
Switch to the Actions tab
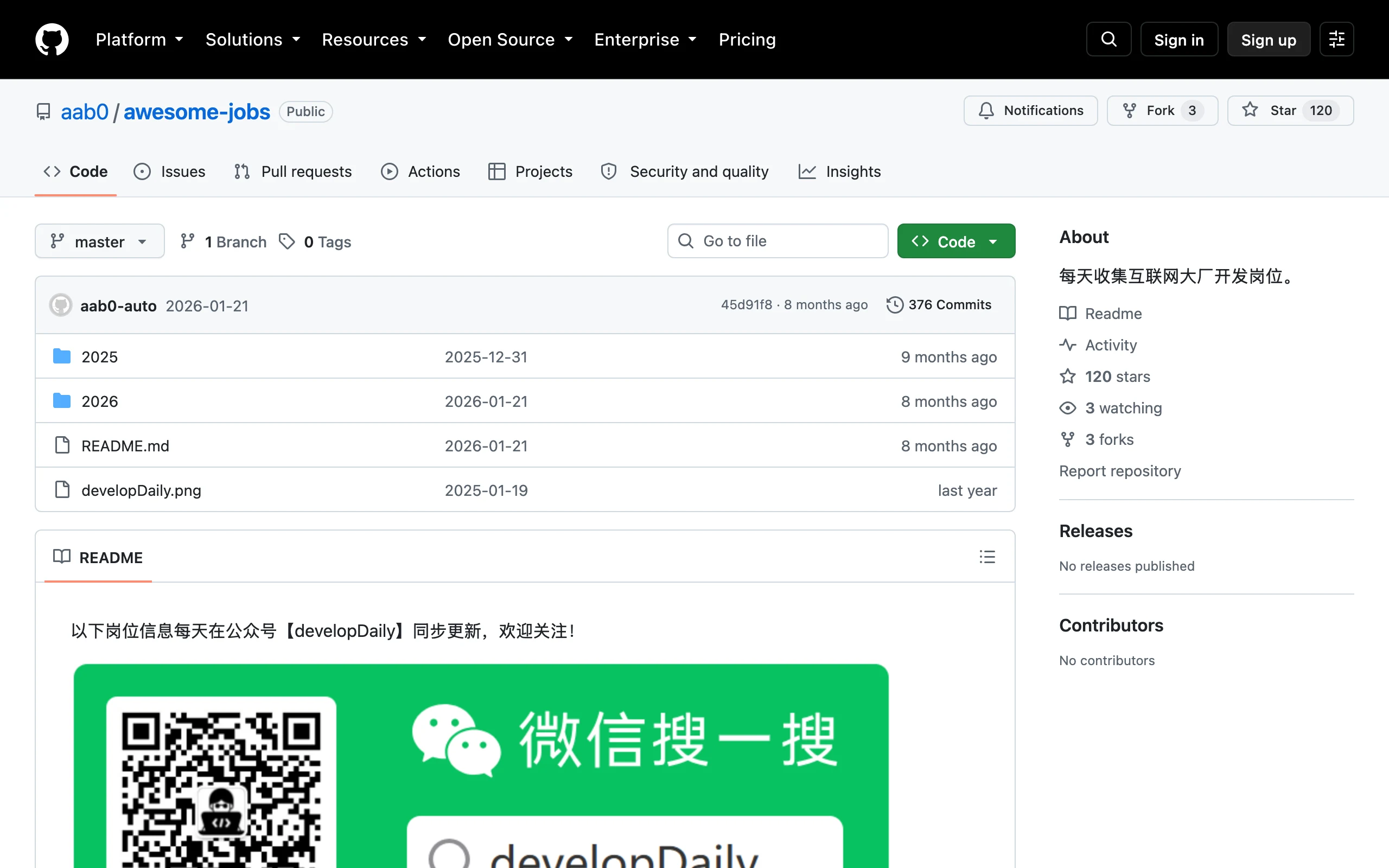(420, 171)
